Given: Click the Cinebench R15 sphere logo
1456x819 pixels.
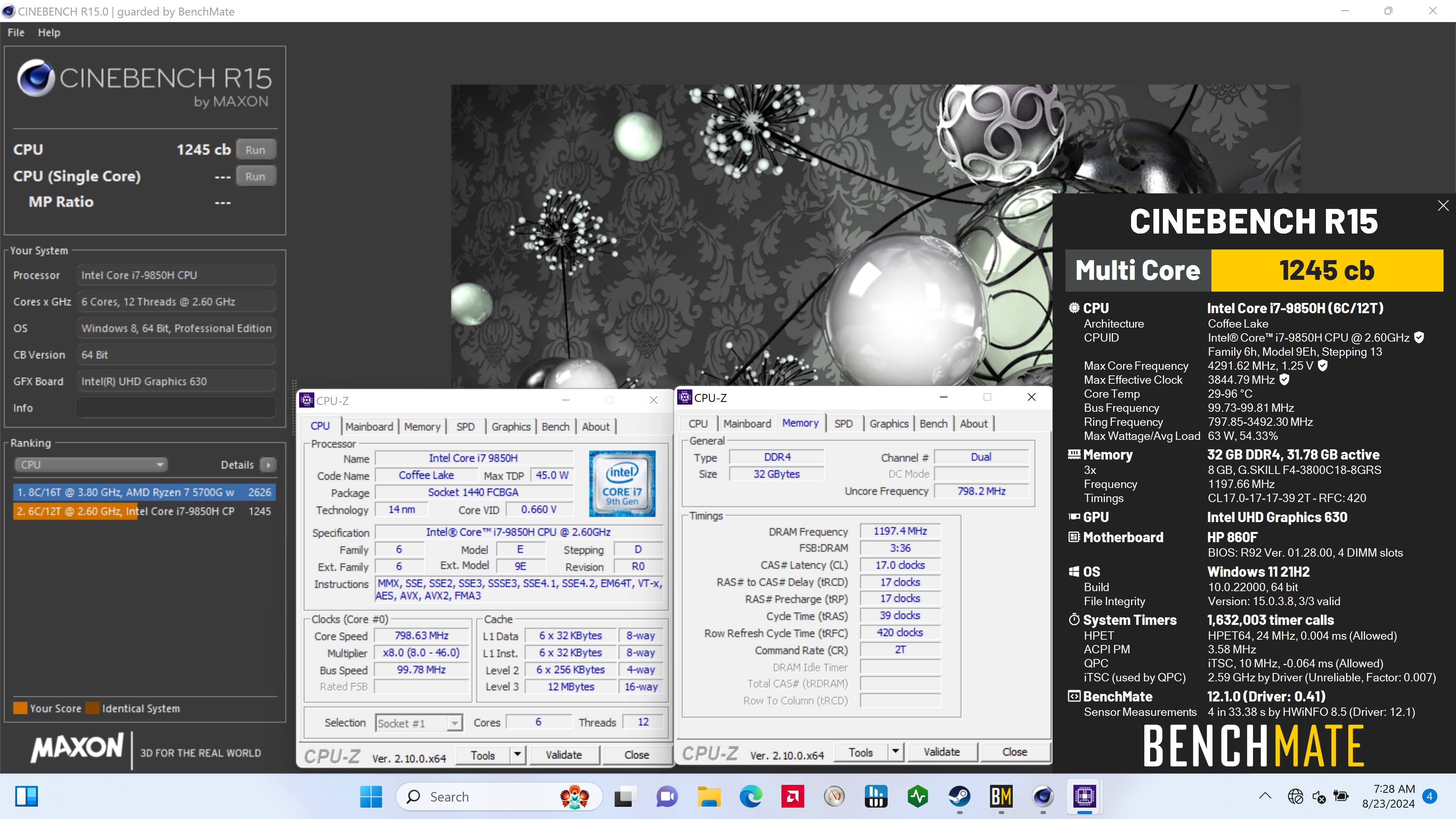Looking at the screenshot, I should tap(36, 77).
